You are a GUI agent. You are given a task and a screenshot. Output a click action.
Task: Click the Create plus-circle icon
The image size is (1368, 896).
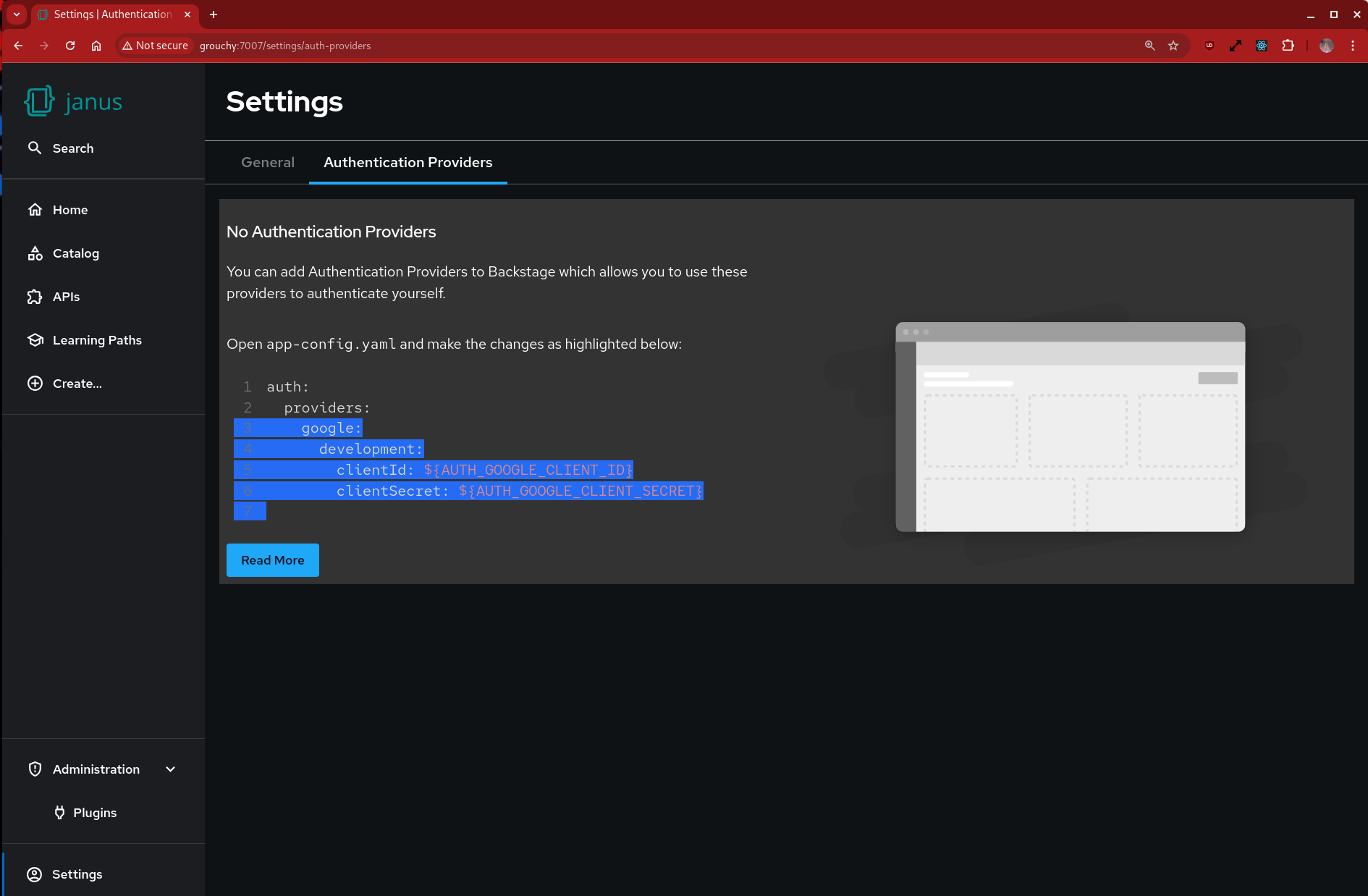(x=35, y=384)
